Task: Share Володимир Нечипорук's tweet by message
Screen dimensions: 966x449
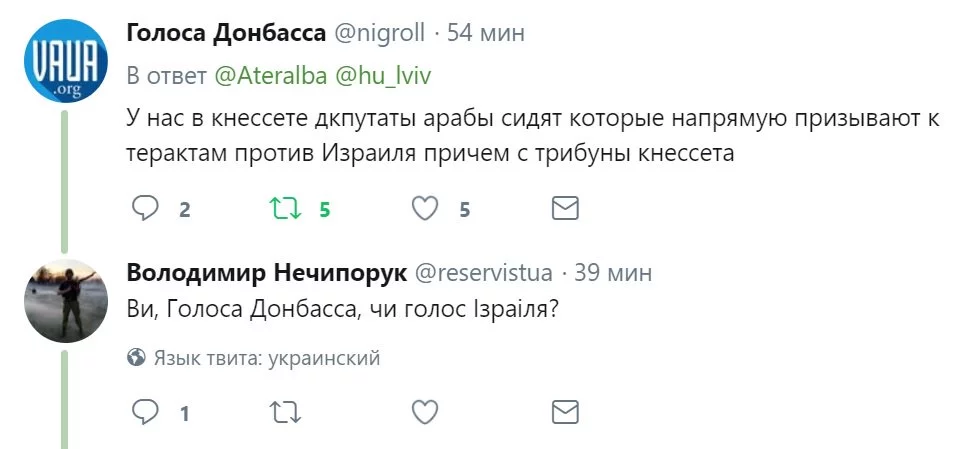Action: click(565, 411)
